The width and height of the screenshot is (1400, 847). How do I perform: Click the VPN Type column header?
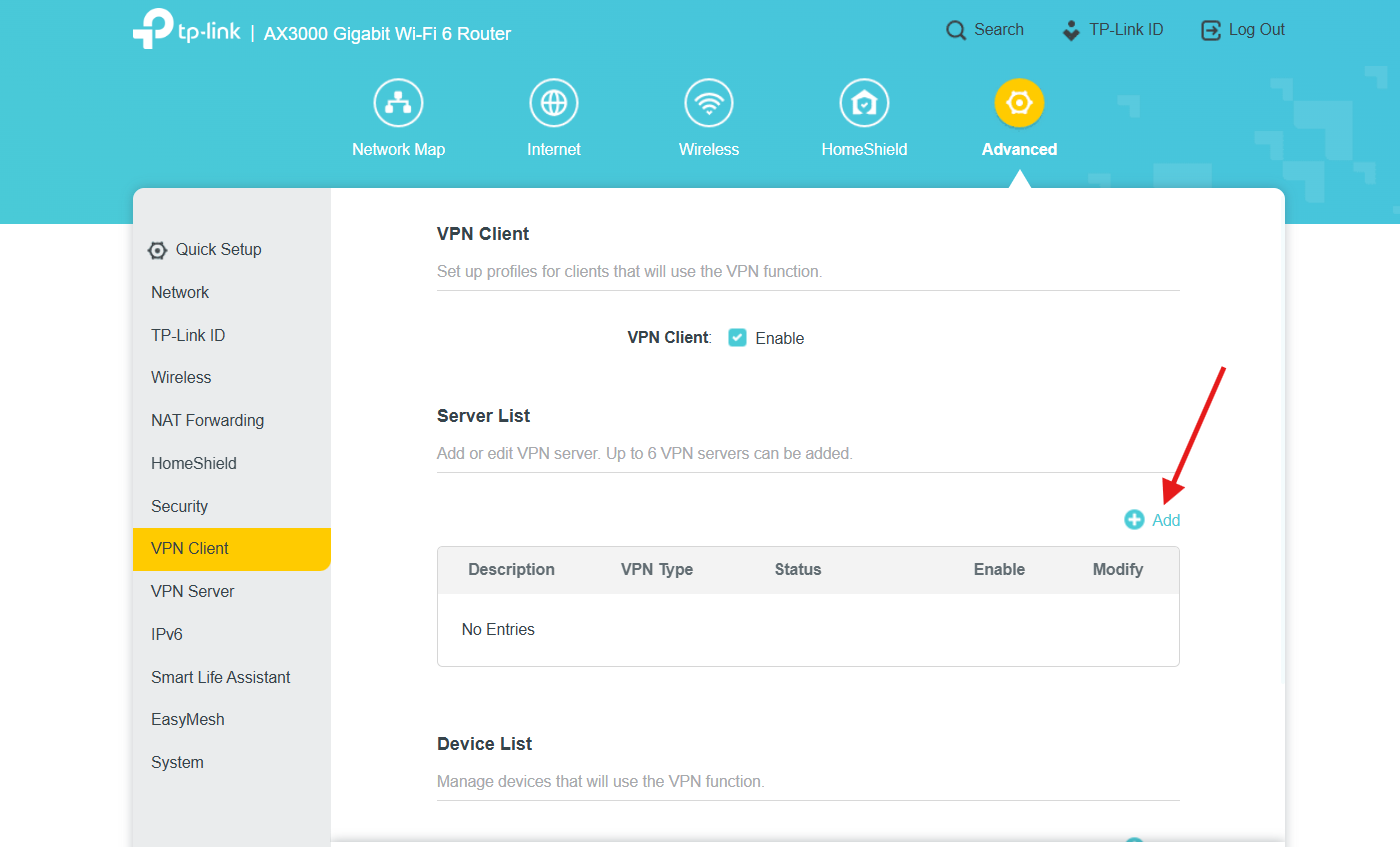click(657, 569)
